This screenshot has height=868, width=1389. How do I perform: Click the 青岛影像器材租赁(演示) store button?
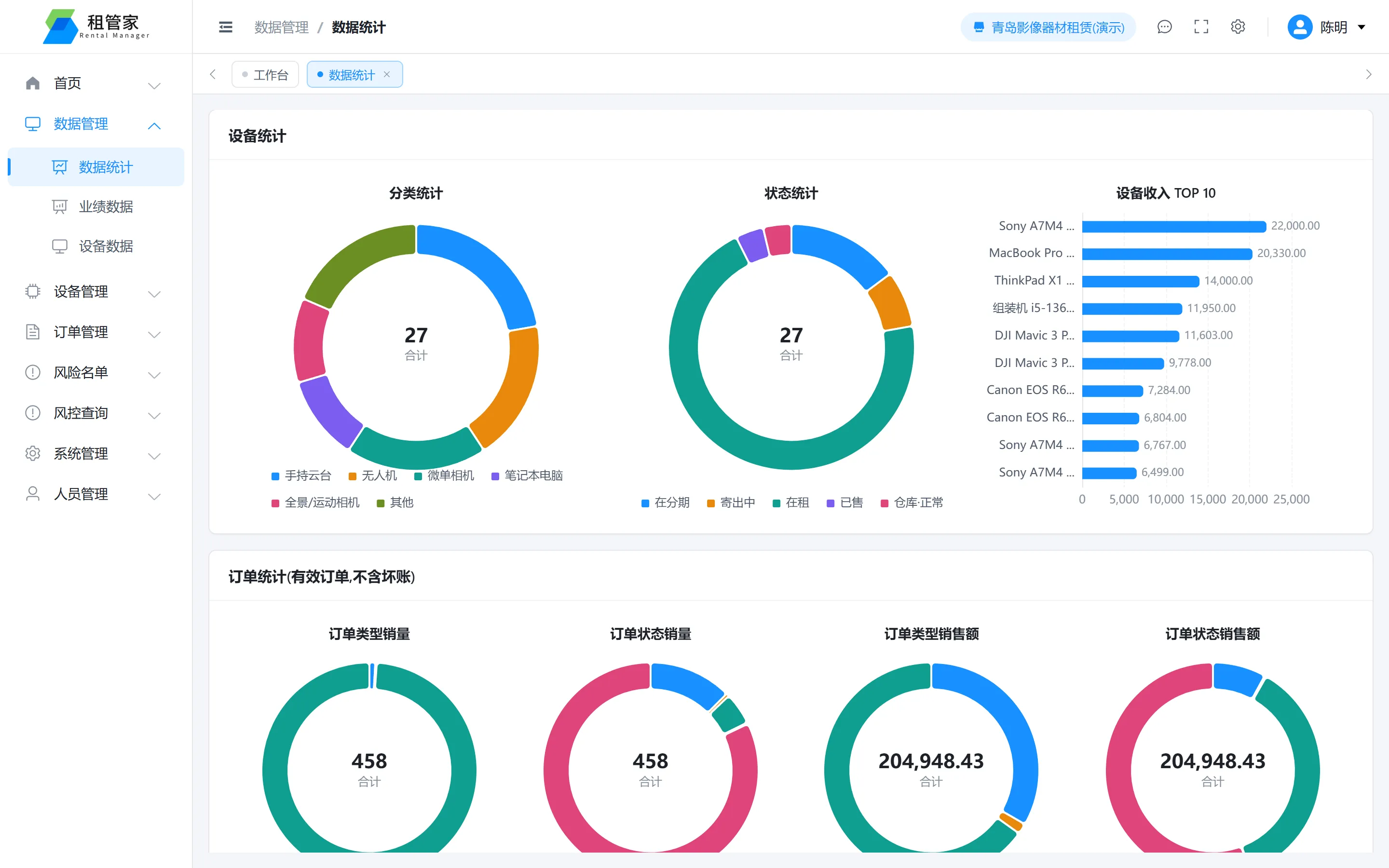[x=1048, y=27]
